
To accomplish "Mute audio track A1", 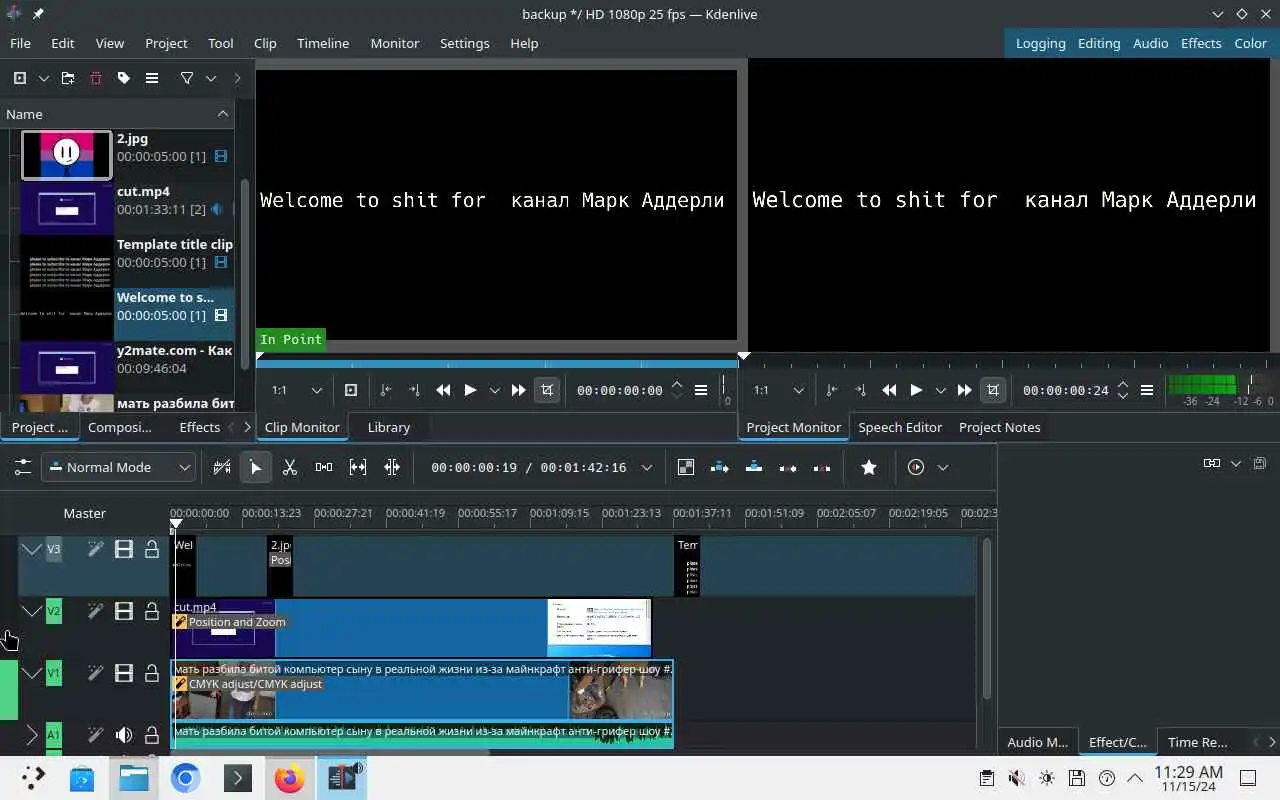I will pos(124,735).
